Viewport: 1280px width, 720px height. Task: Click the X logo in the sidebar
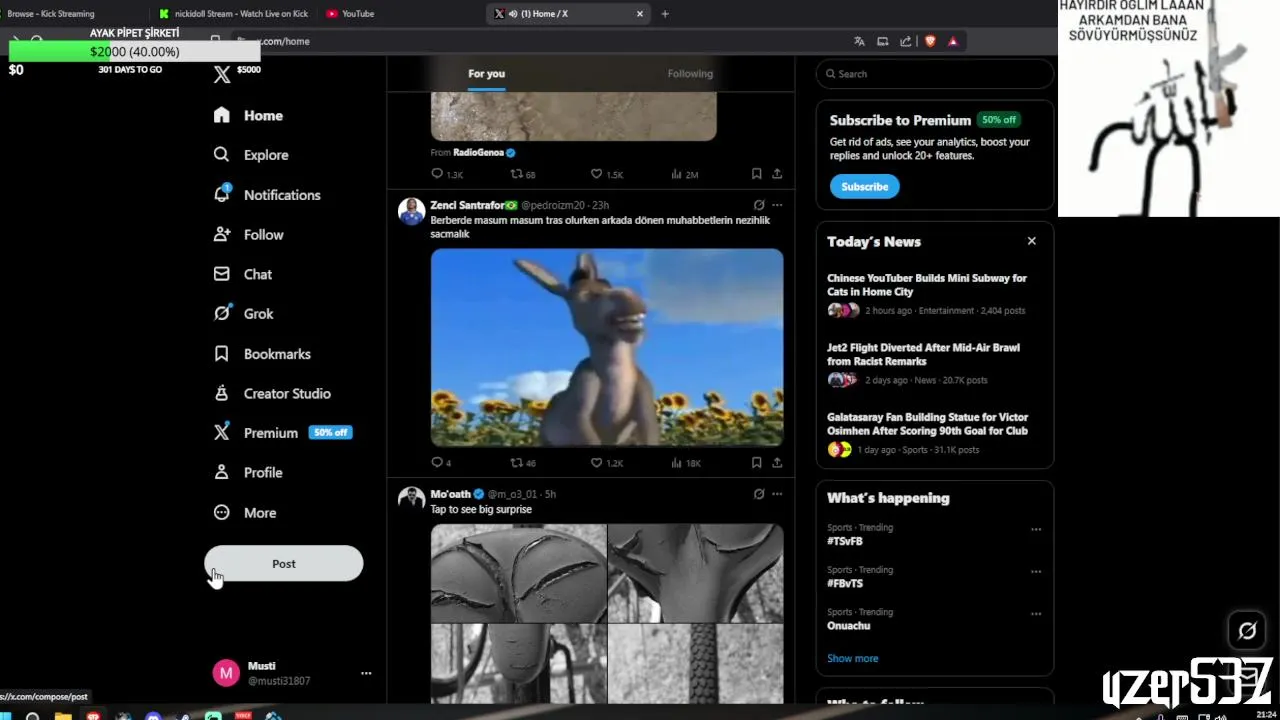pos(222,74)
